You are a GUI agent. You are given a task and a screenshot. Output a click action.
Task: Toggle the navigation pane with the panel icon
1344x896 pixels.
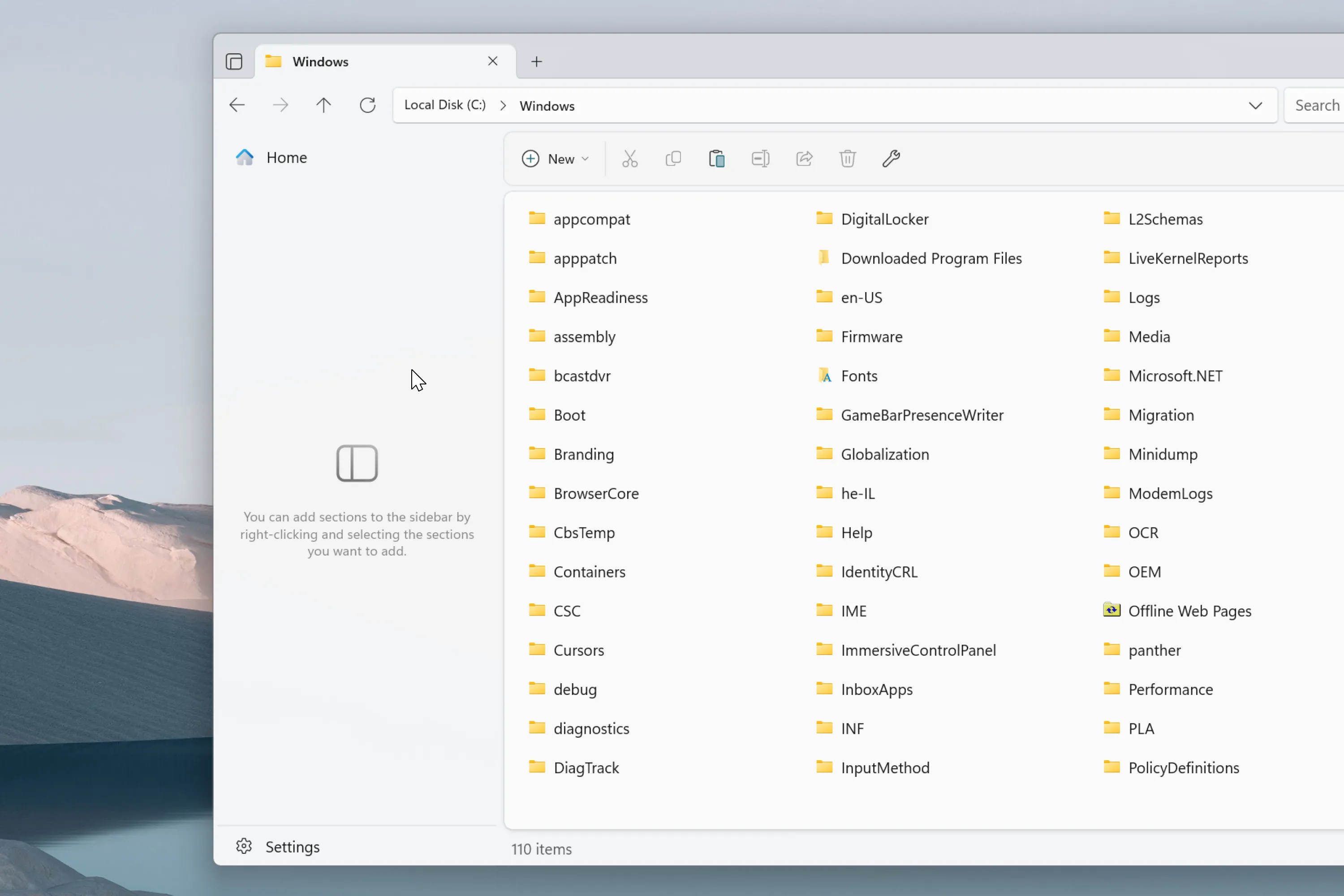234,61
